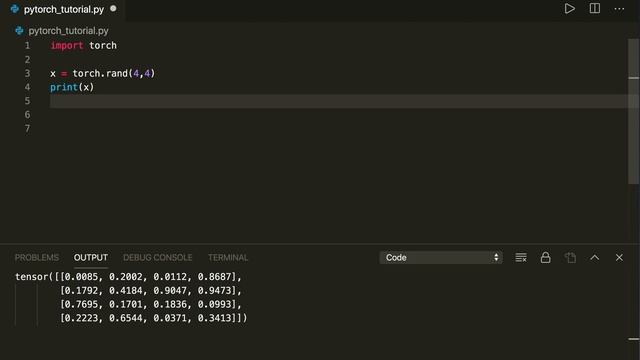Run the Python file with play icon
The width and height of the screenshot is (640, 360).
point(569,9)
